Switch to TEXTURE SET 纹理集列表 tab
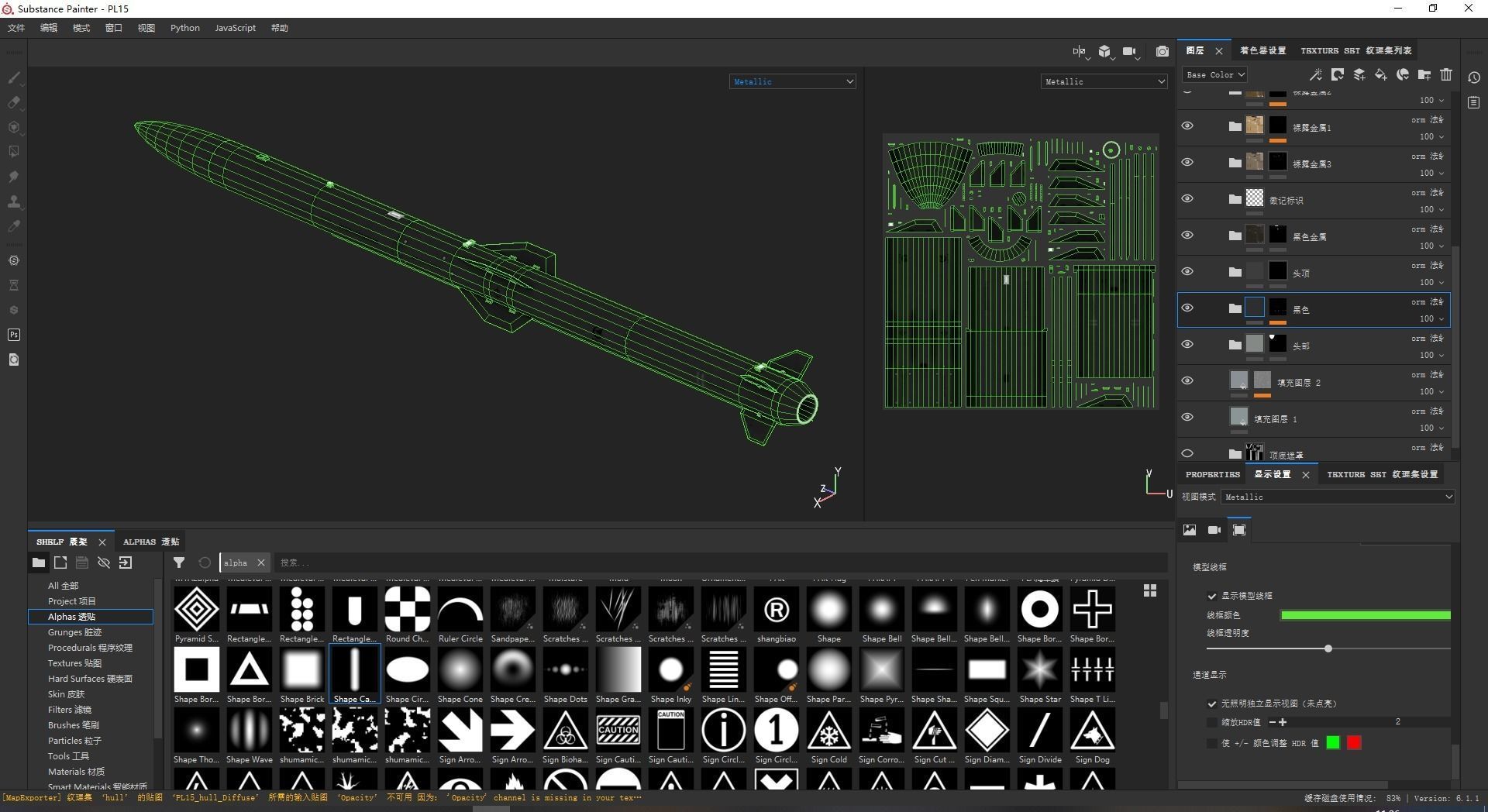The image size is (1488, 812). coord(1355,50)
